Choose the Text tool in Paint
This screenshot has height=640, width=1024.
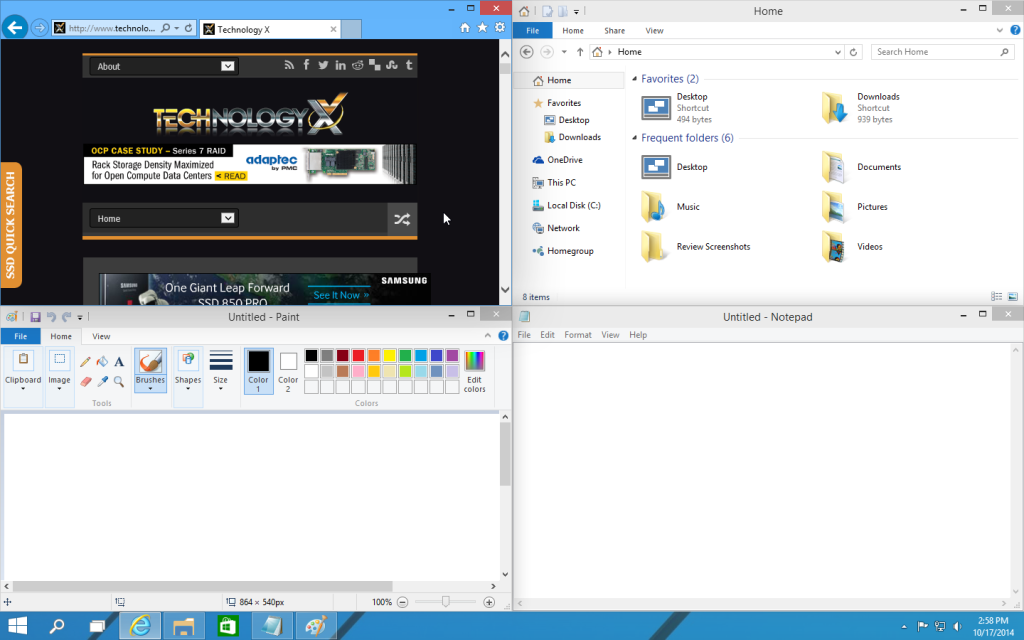(119, 362)
